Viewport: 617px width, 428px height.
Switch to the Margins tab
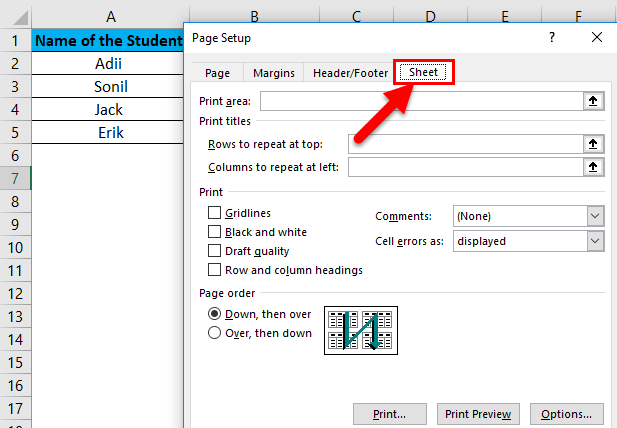tap(273, 73)
